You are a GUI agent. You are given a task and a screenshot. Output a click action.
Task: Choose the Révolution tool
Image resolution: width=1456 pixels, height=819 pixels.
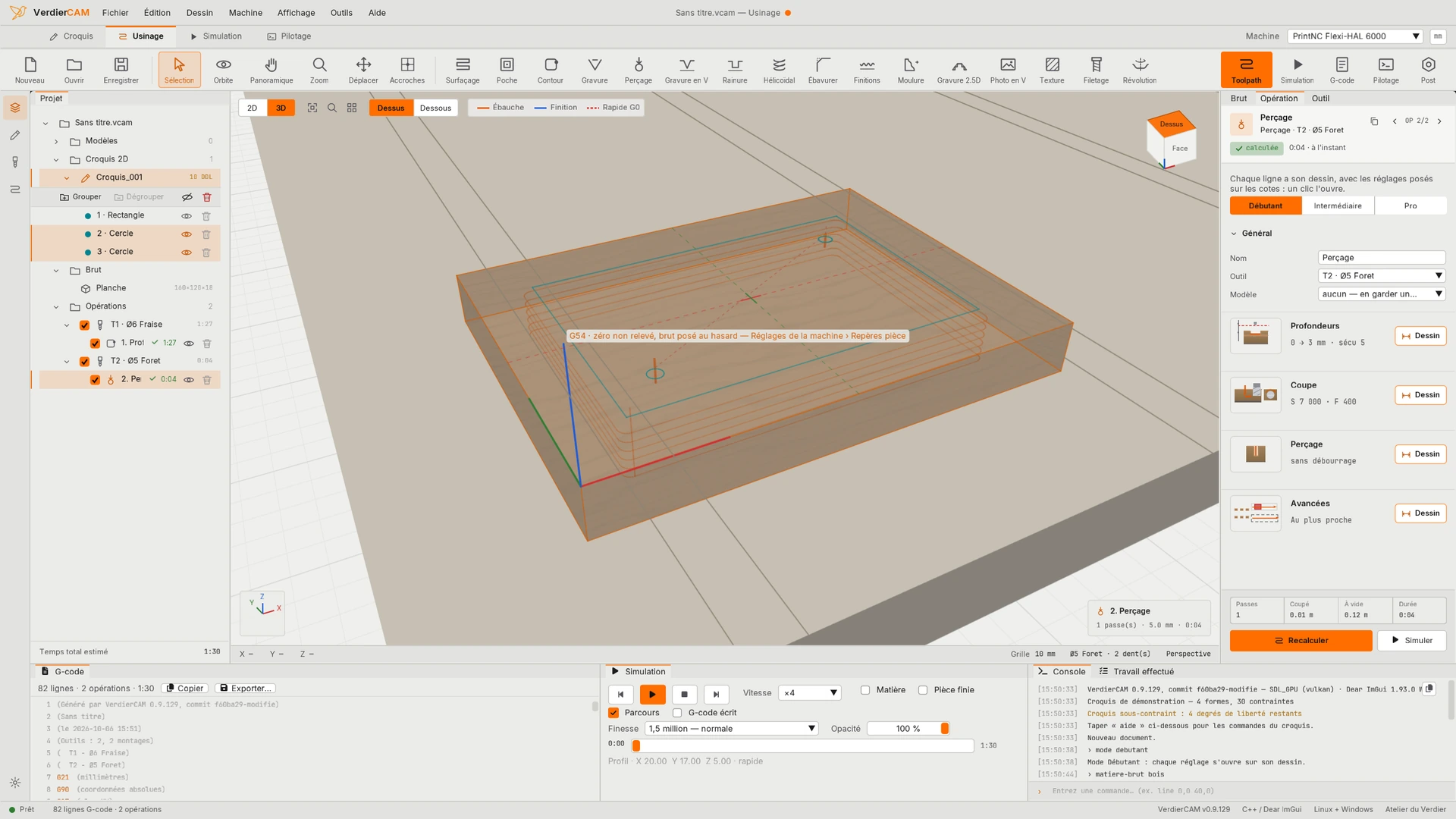(x=1140, y=70)
